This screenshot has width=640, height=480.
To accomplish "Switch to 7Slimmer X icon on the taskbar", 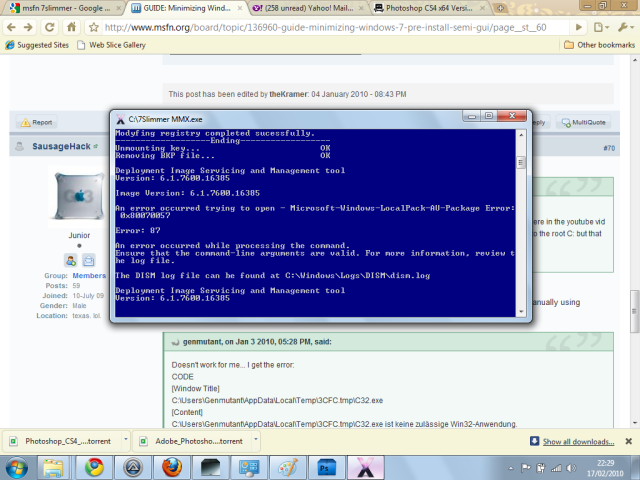I will click(365, 468).
